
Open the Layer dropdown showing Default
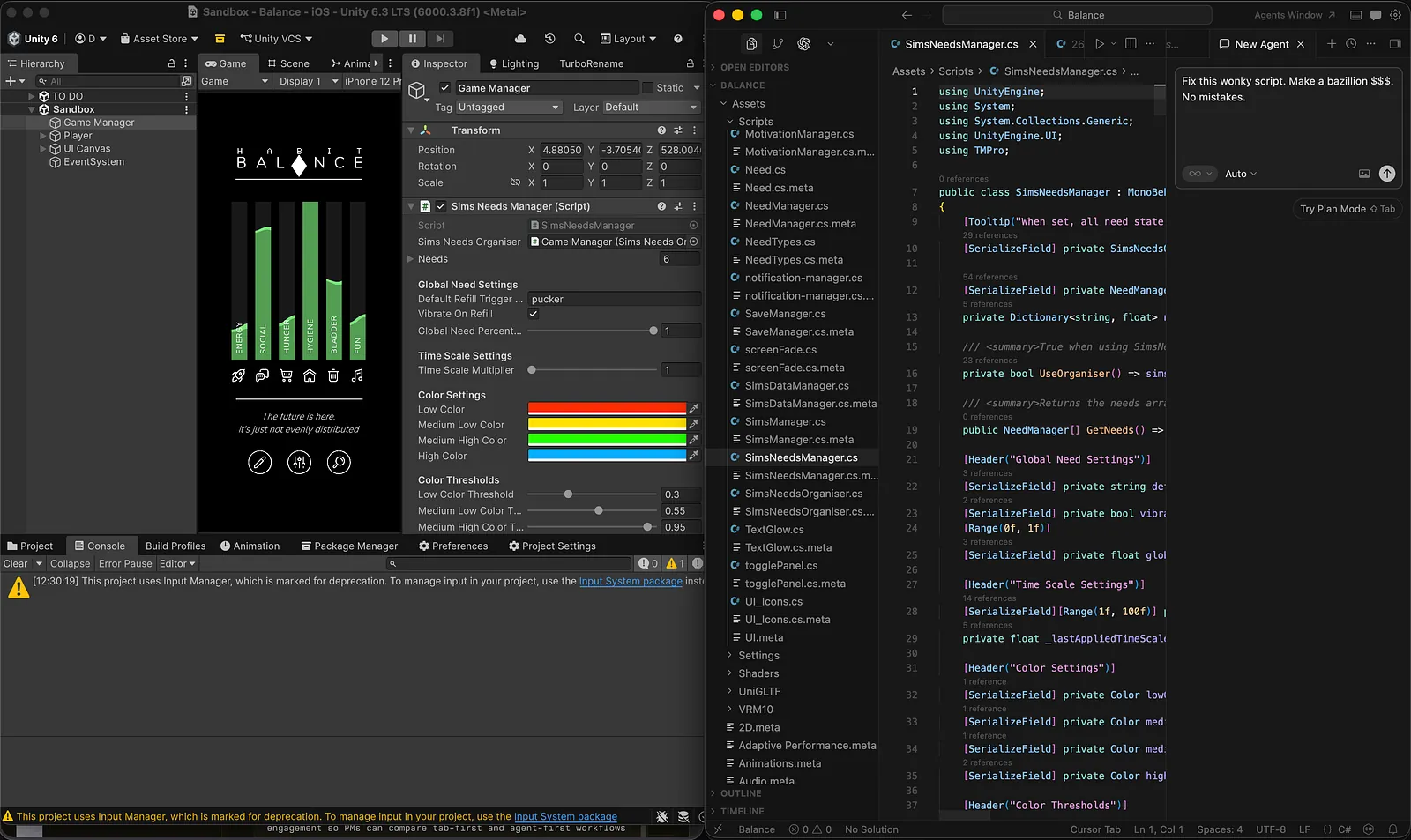click(x=652, y=108)
